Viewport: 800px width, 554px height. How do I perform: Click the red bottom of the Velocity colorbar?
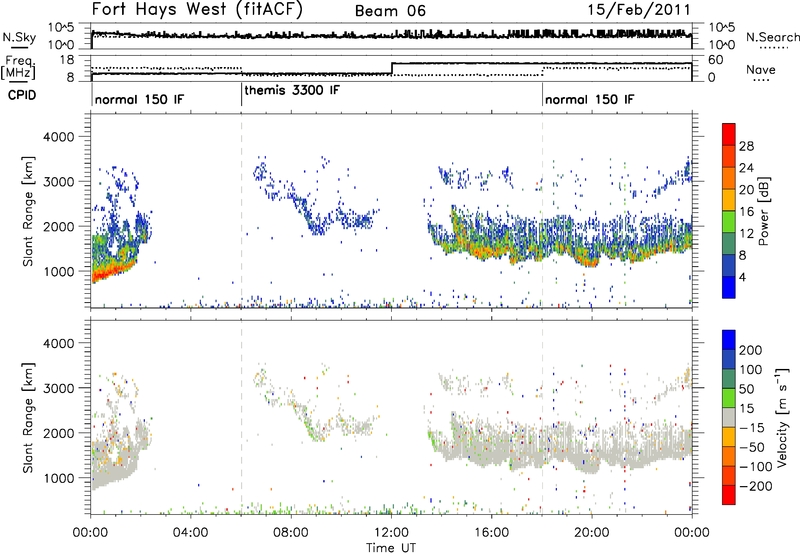click(x=729, y=495)
